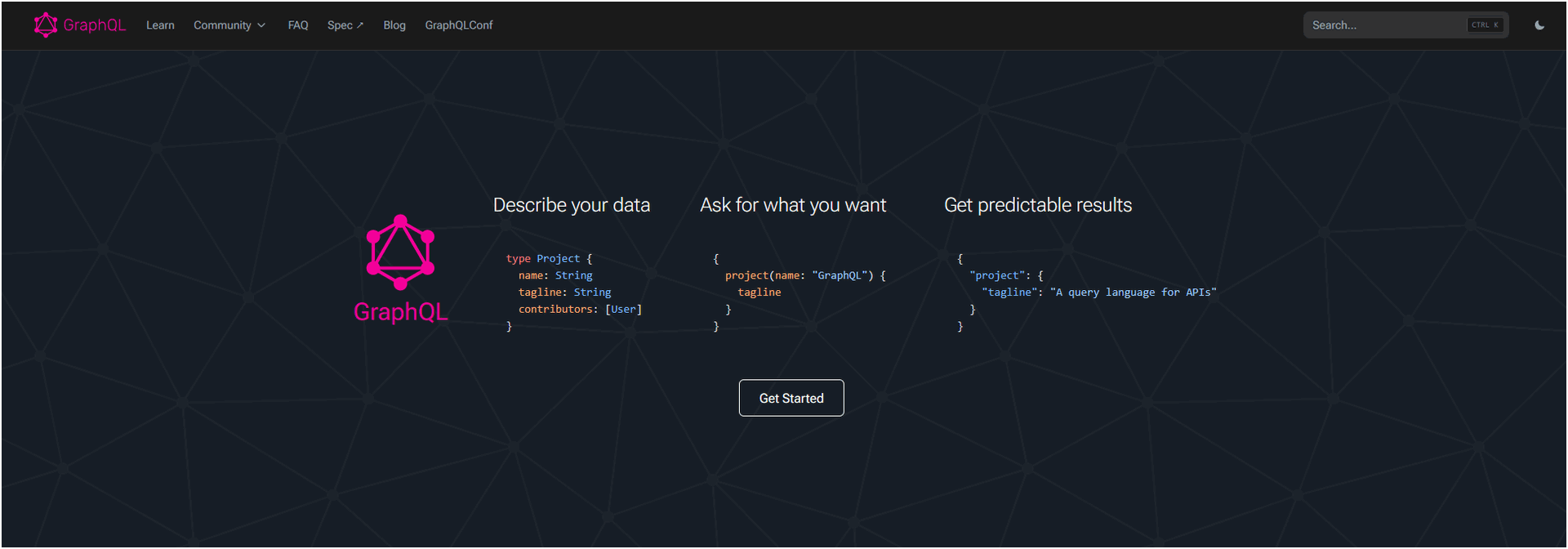Click the GraphQL logo in the navbar
The width and height of the screenshot is (1568, 549).
[x=80, y=25]
